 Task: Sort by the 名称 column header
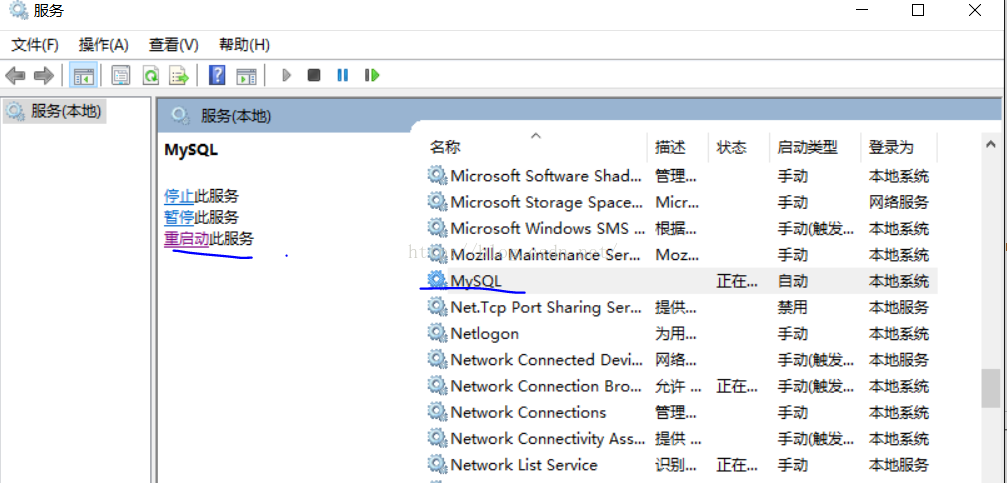pyautogui.click(x=445, y=147)
